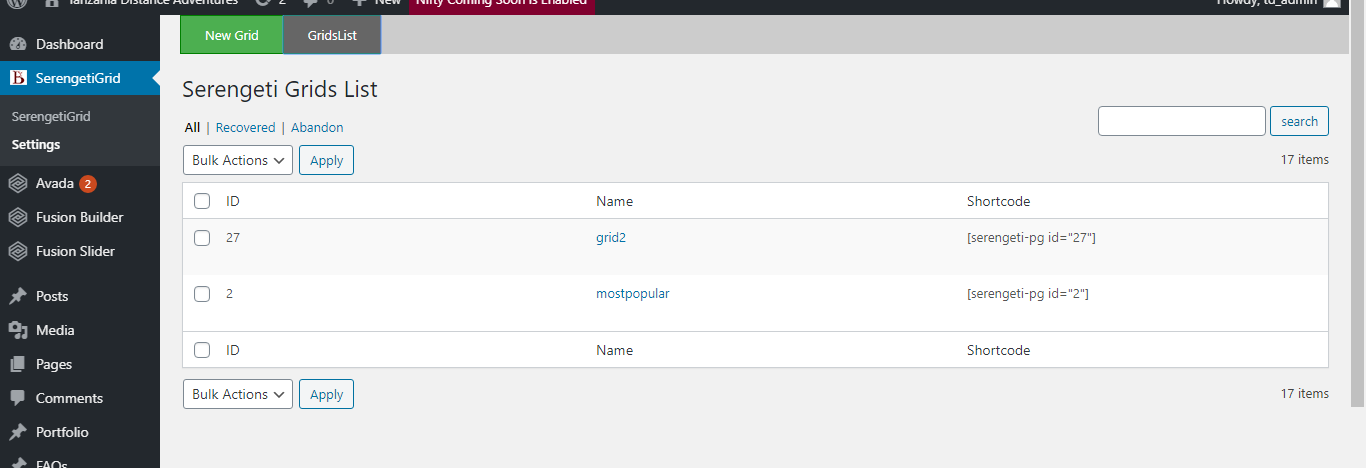Click the Posts pushpin icon
1366x468 pixels.
[x=17, y=296]
